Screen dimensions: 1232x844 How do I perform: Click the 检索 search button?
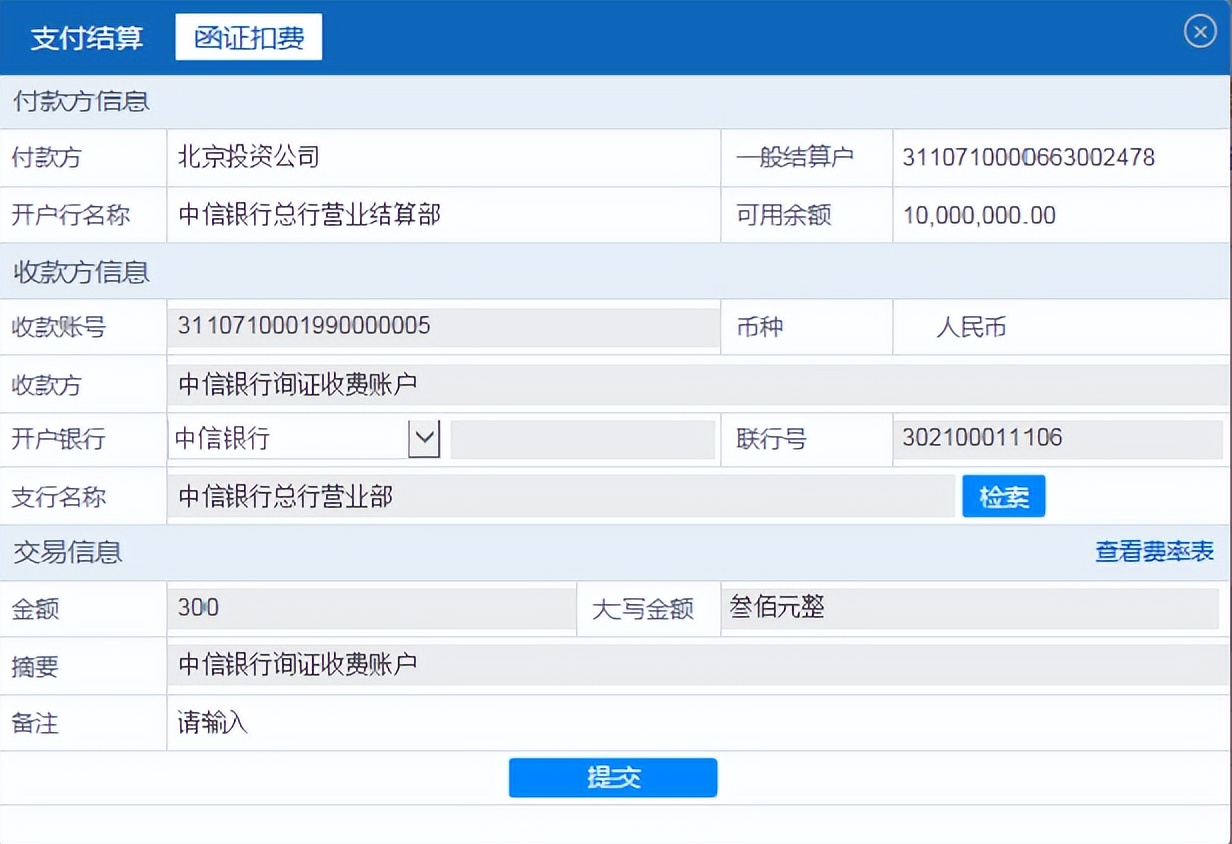tap(1003, 495)
